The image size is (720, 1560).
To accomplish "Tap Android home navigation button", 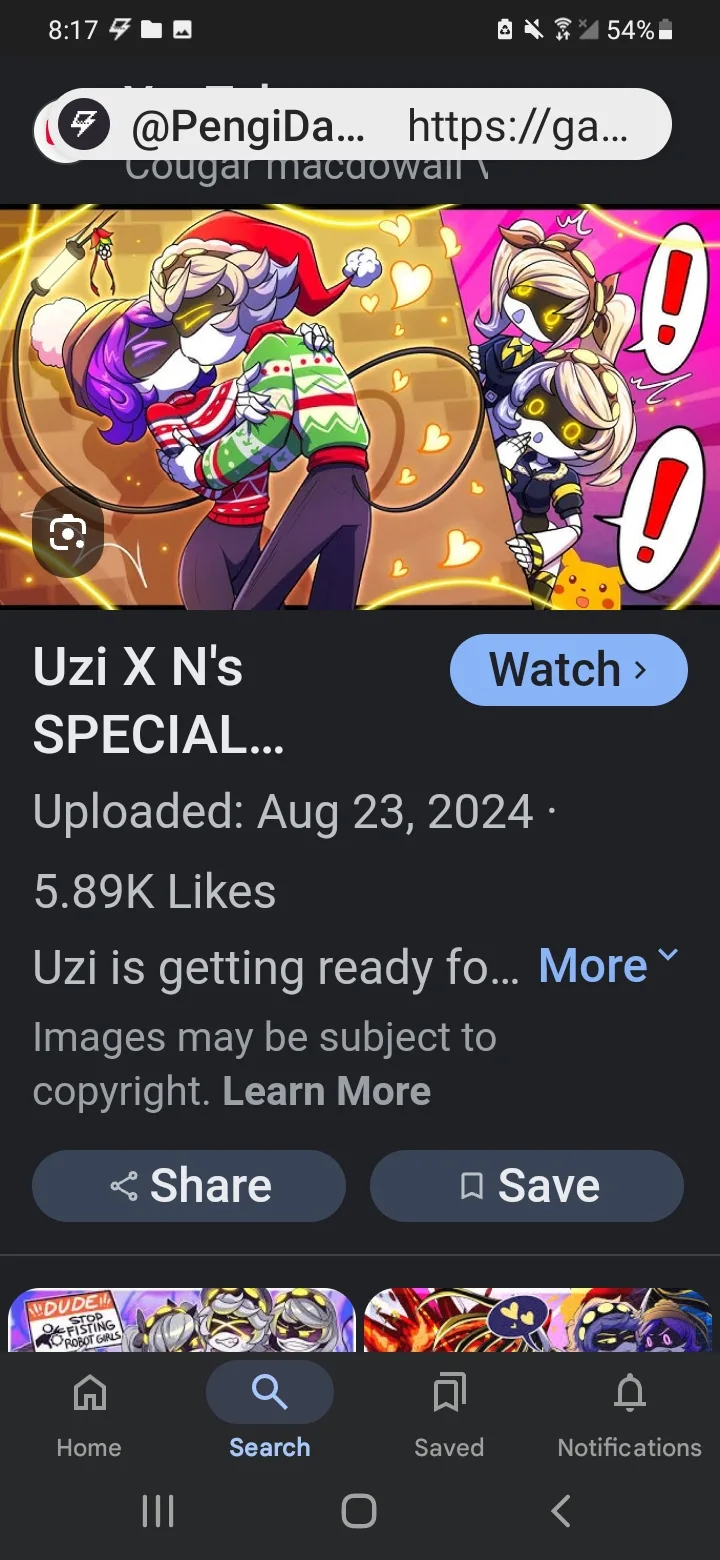I will 359,1511.
